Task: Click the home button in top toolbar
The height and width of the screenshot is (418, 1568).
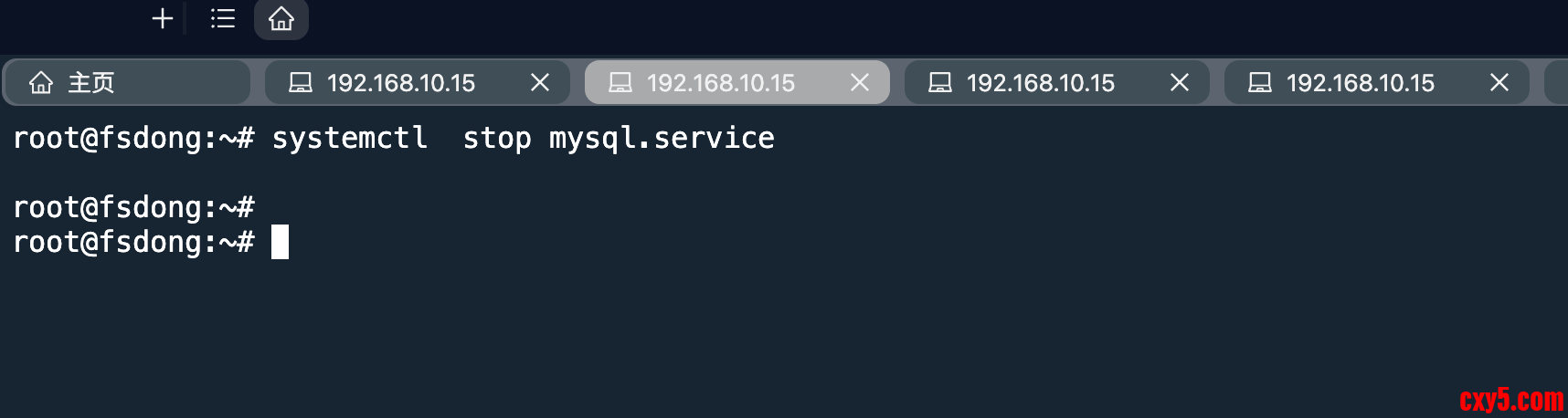Action: coord(281,18)
